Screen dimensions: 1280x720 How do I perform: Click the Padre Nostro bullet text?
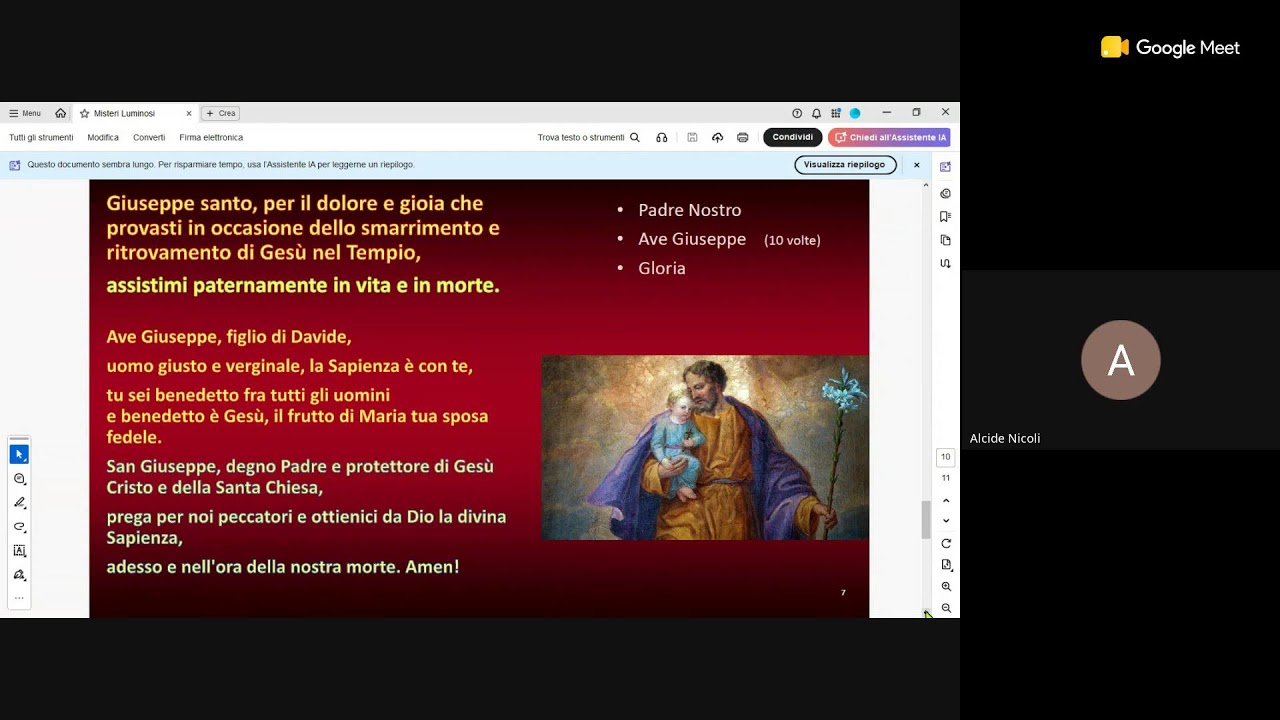[x=690, y=210]
